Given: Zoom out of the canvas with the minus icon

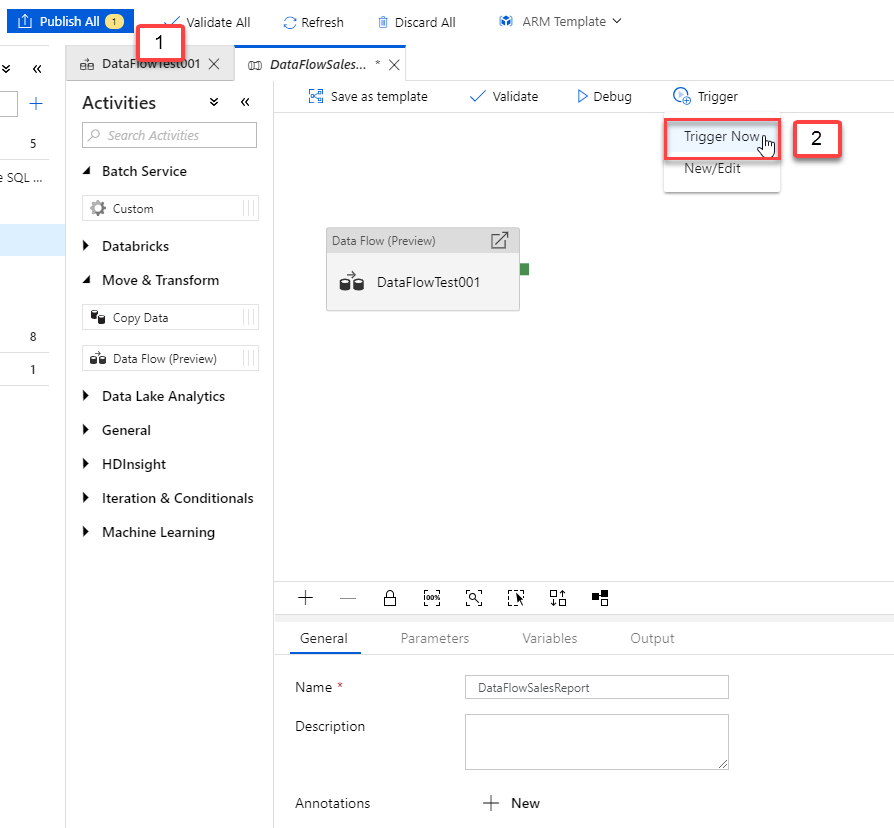Looking at the screenshot, I should 348,598.
